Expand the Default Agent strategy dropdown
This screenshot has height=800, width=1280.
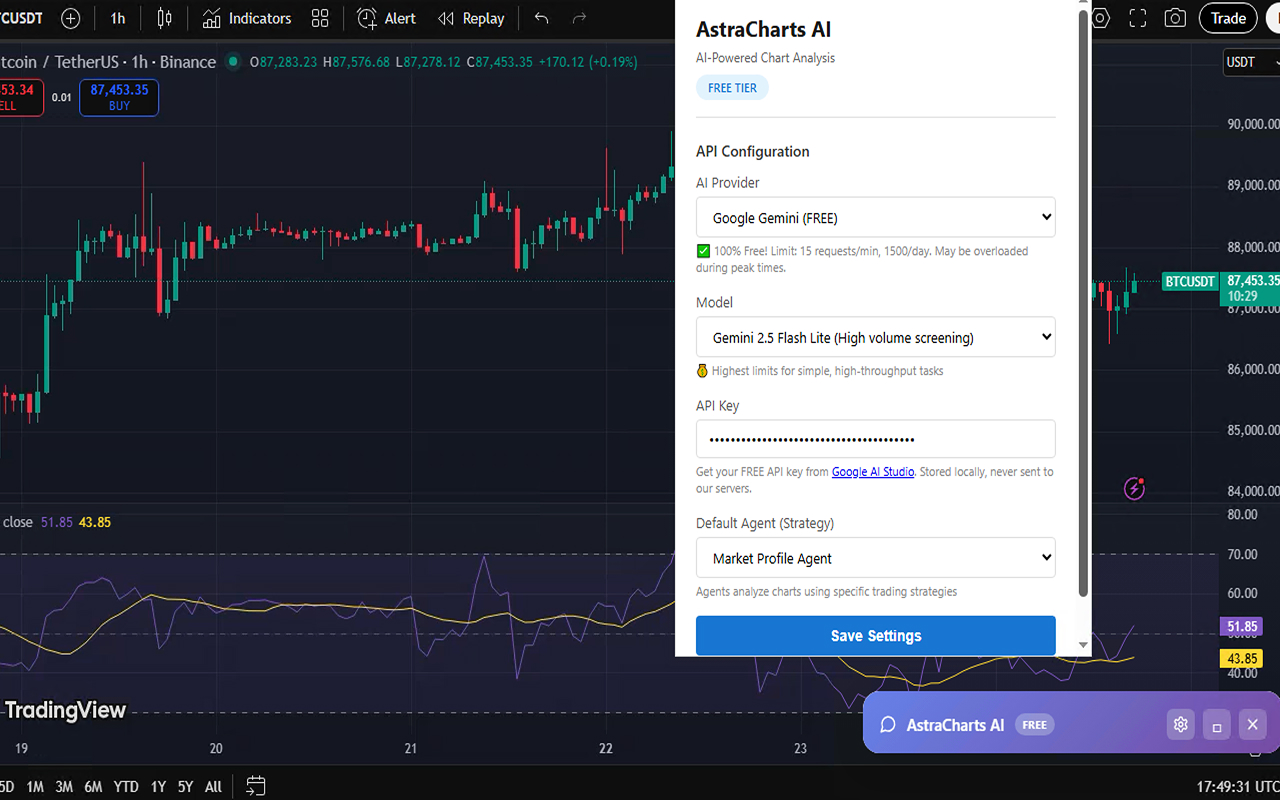coord(876,558)
